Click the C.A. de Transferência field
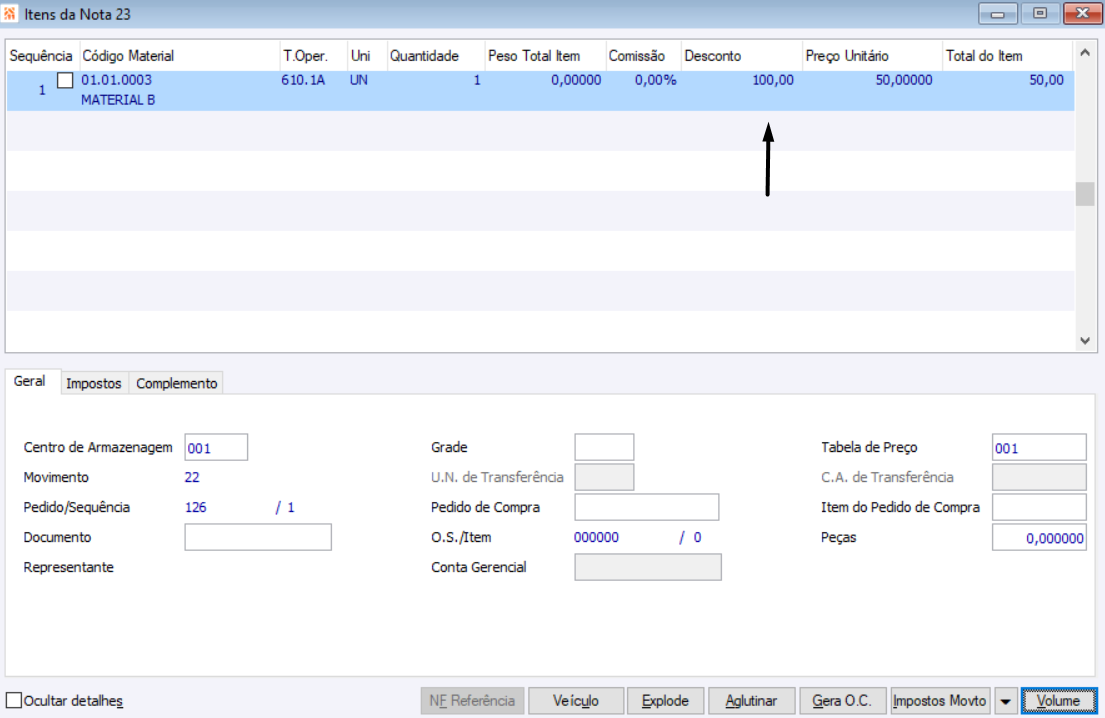Screen dimensions: 1105x718 point(1039,478)
